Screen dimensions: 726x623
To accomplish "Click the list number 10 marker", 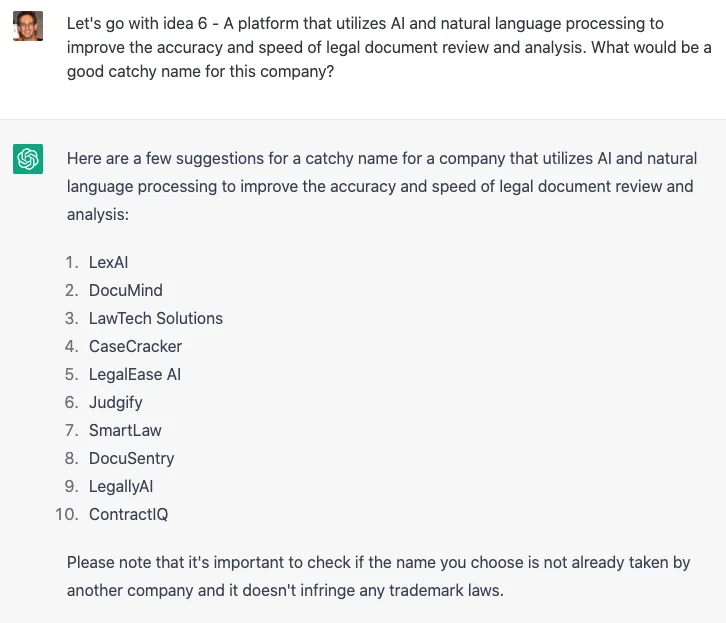I will (x=68, y=514).
